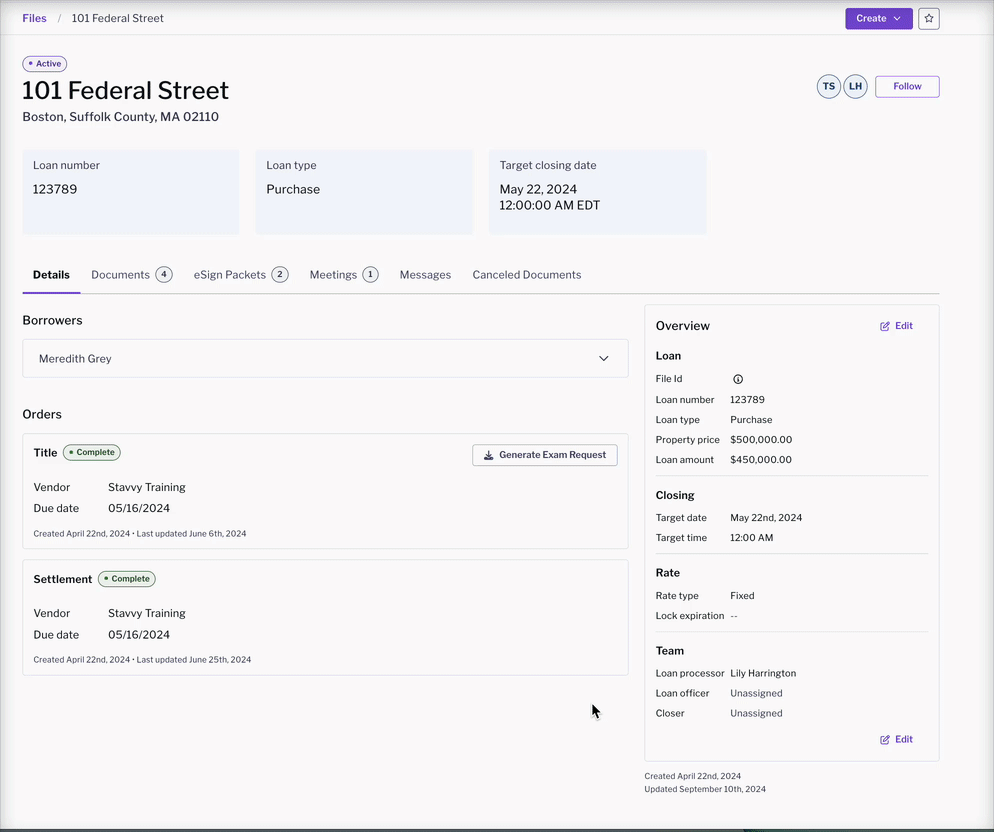
Task: Favorite this file with the star icon
Action: (x=929, y=18)
